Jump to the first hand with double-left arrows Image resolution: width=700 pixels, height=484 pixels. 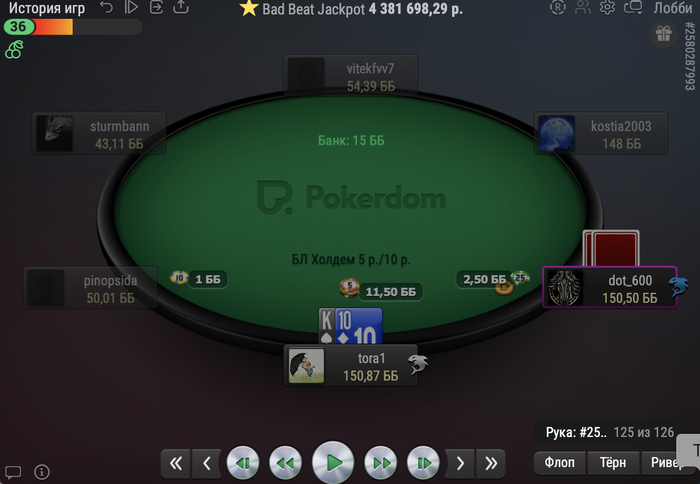click(x=176, y=463)
